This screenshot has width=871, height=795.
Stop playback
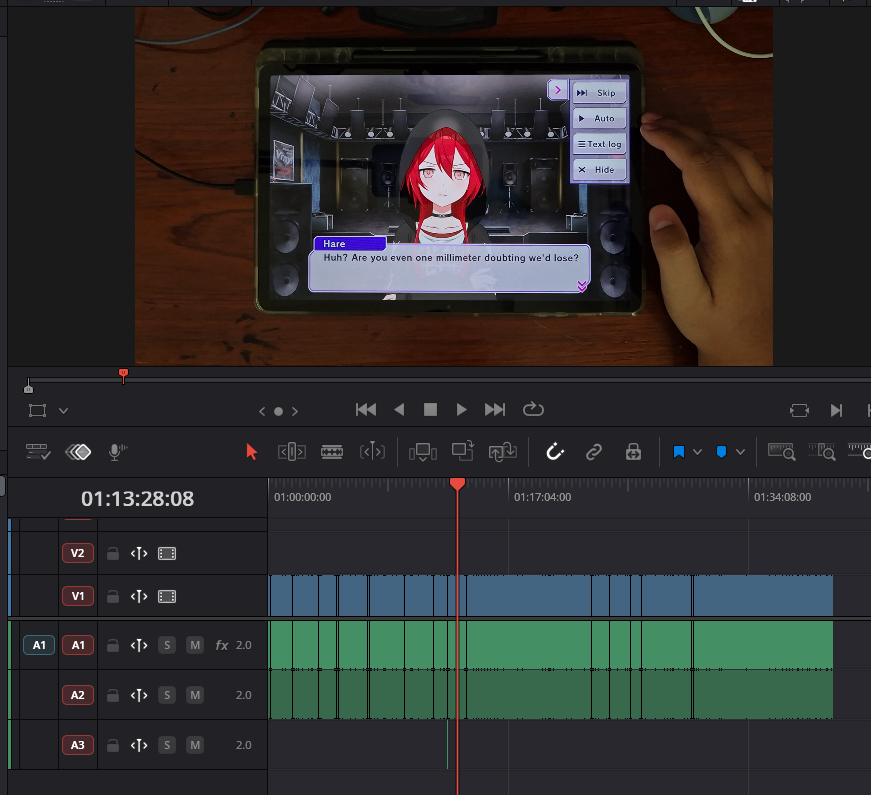coord(430,410)
